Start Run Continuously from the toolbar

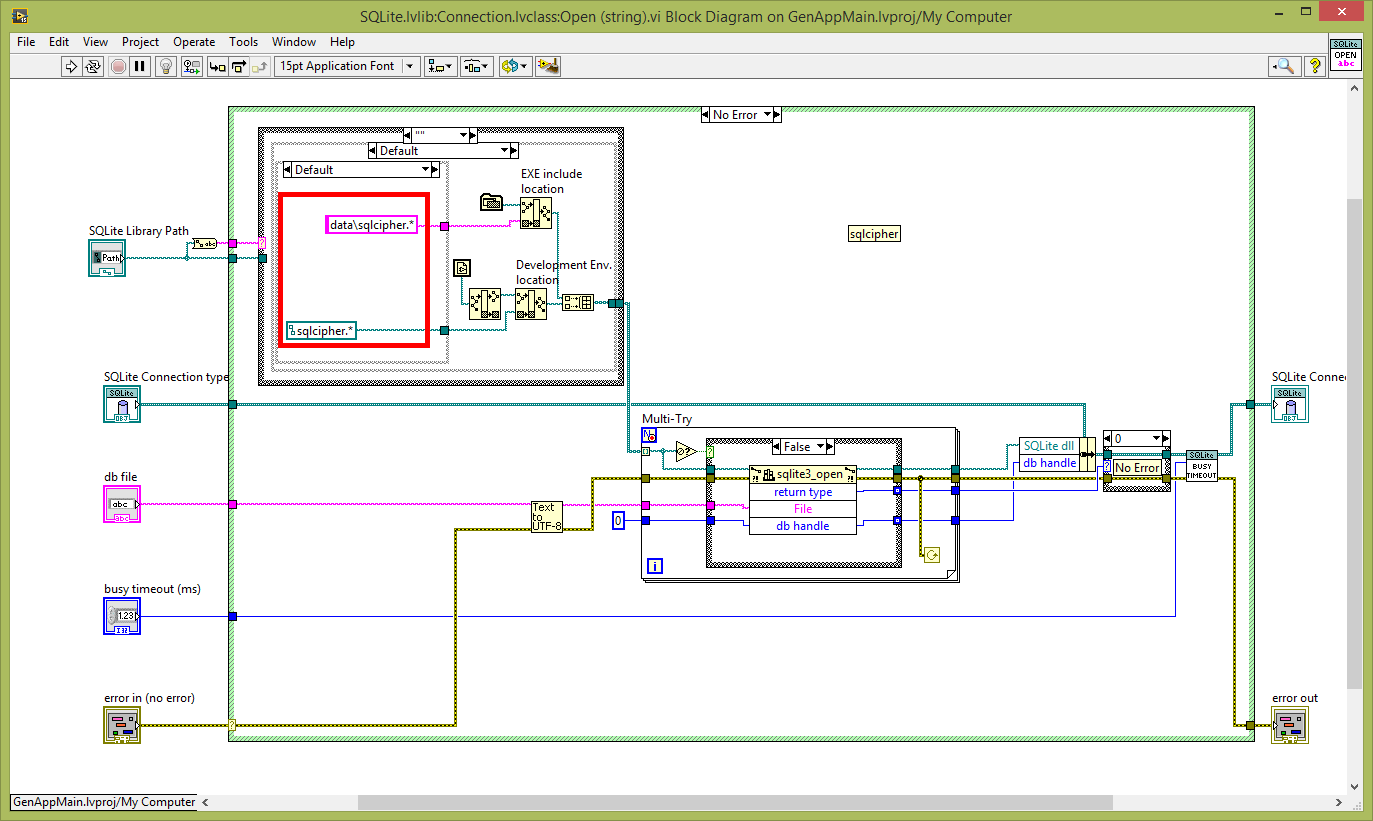(93, 67)
